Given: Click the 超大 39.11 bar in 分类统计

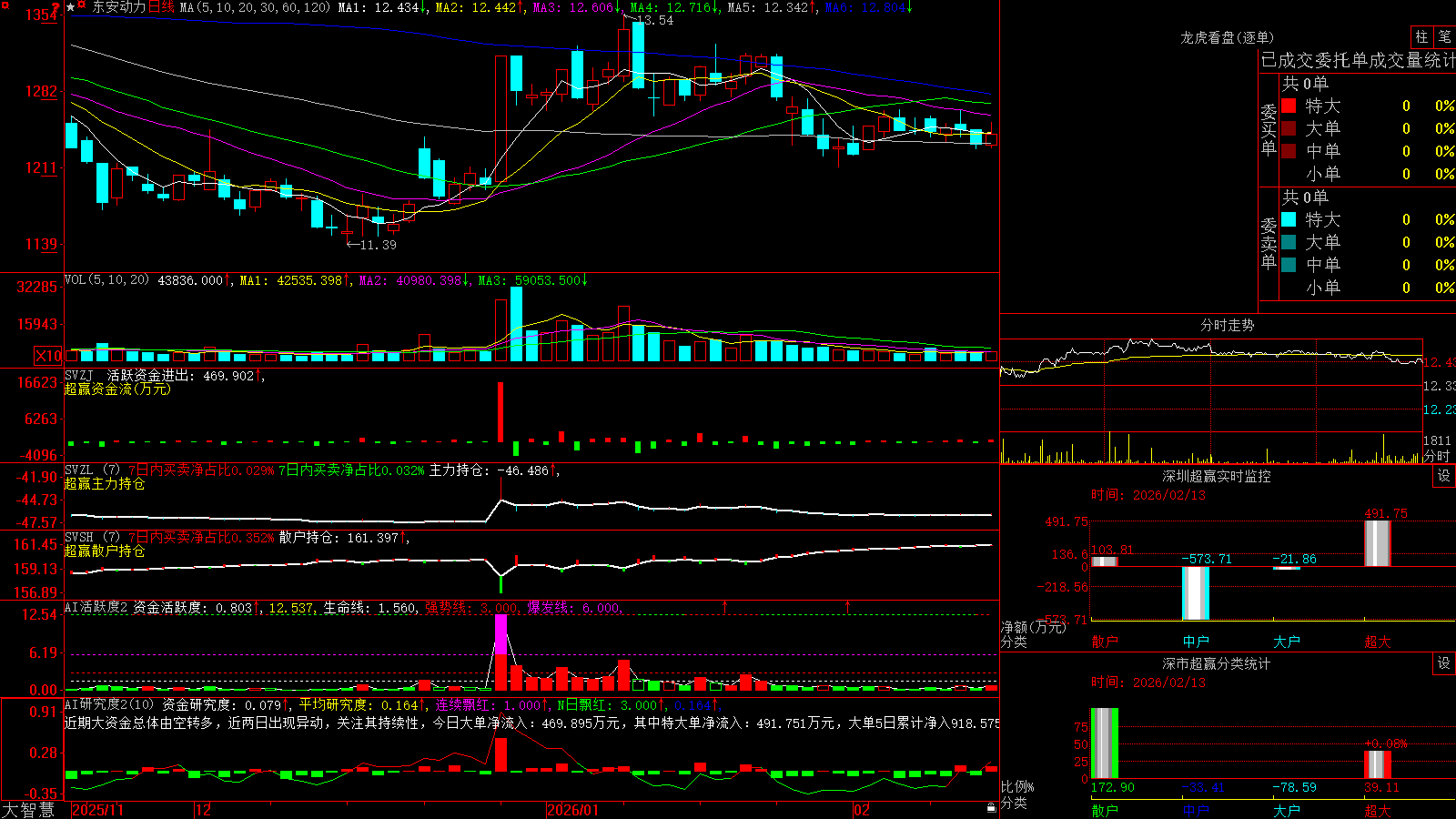Looking at the screenshot, I should coord(1378,764).
